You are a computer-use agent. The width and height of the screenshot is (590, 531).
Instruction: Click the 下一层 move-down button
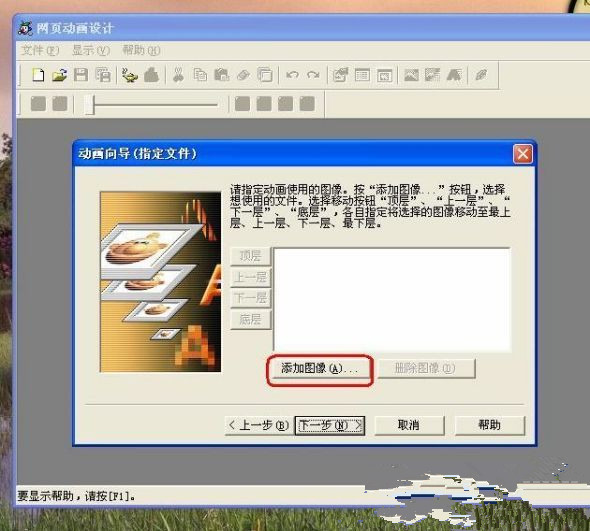pyautogui.click(x=251, y=298)
